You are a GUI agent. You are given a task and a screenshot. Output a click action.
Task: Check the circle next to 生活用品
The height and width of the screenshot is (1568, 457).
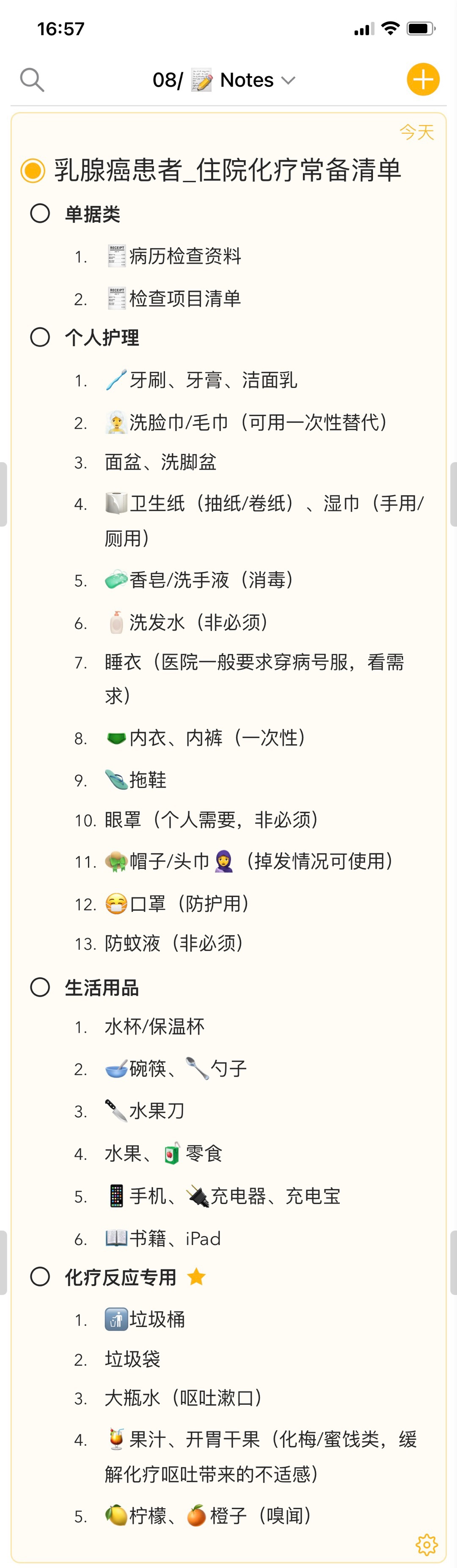click(x=40, y=987)
